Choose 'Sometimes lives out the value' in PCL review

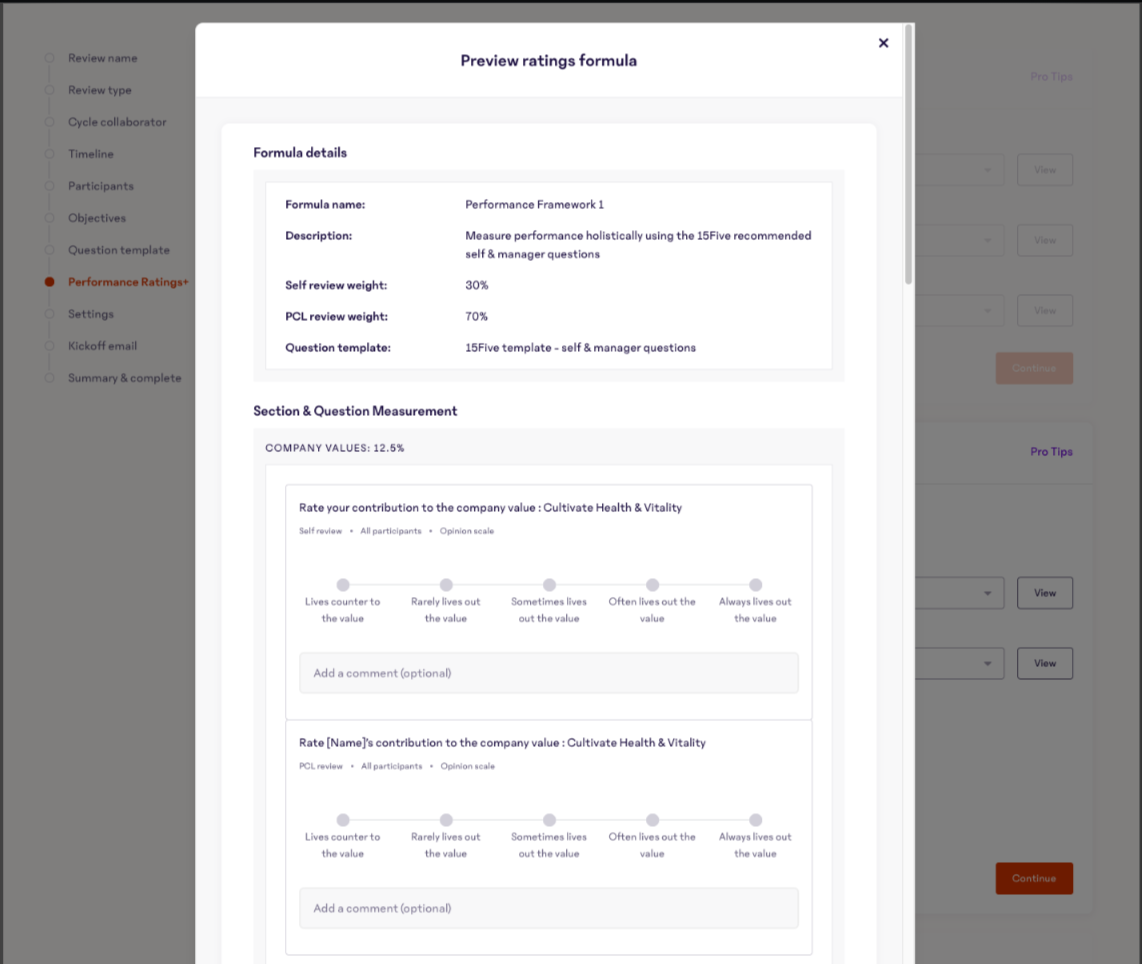coord(549,820)
